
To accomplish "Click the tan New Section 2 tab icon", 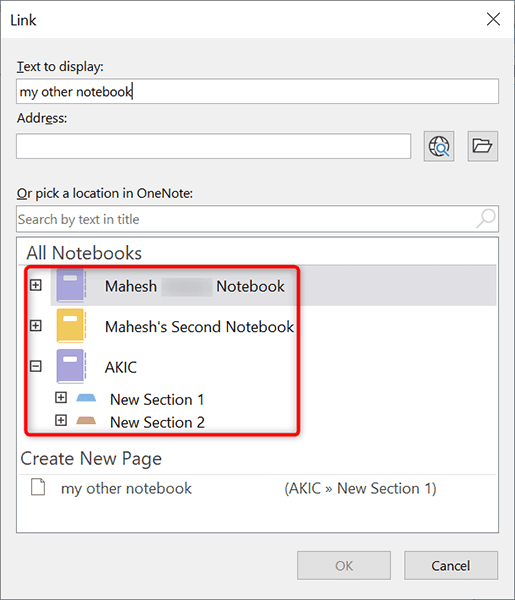I will pos(86,421).
